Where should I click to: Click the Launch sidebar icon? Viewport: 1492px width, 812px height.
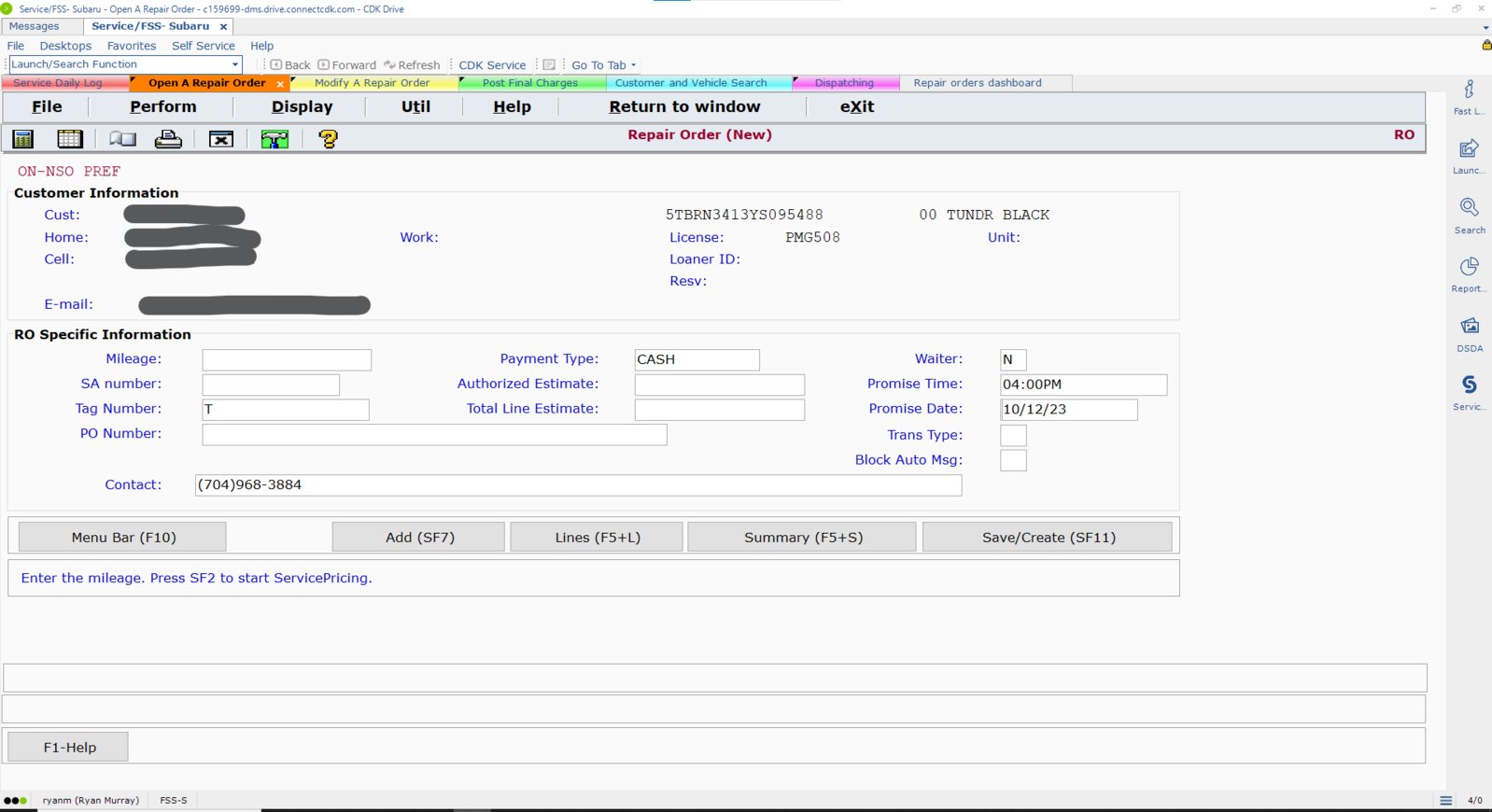pos(1469,156)
